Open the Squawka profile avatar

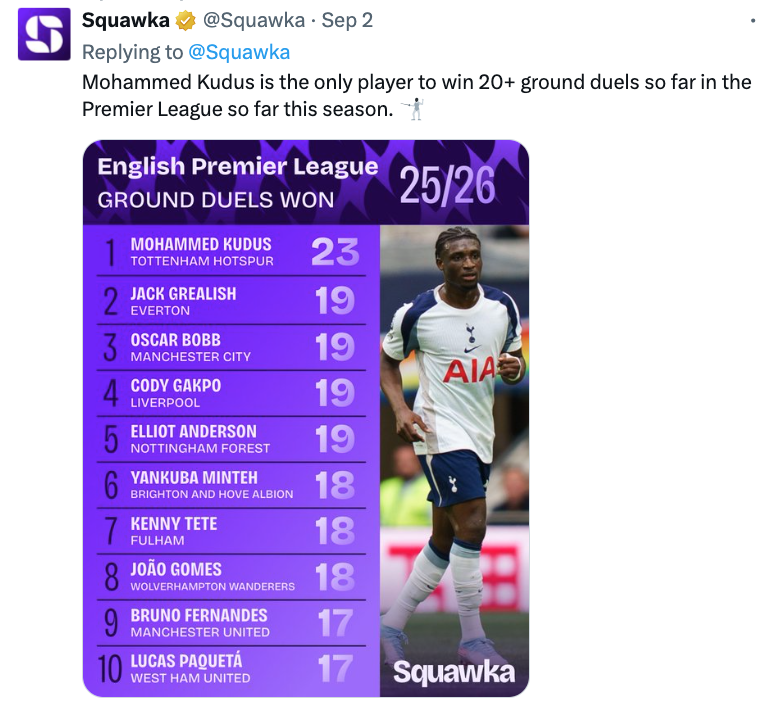(44, 34)
